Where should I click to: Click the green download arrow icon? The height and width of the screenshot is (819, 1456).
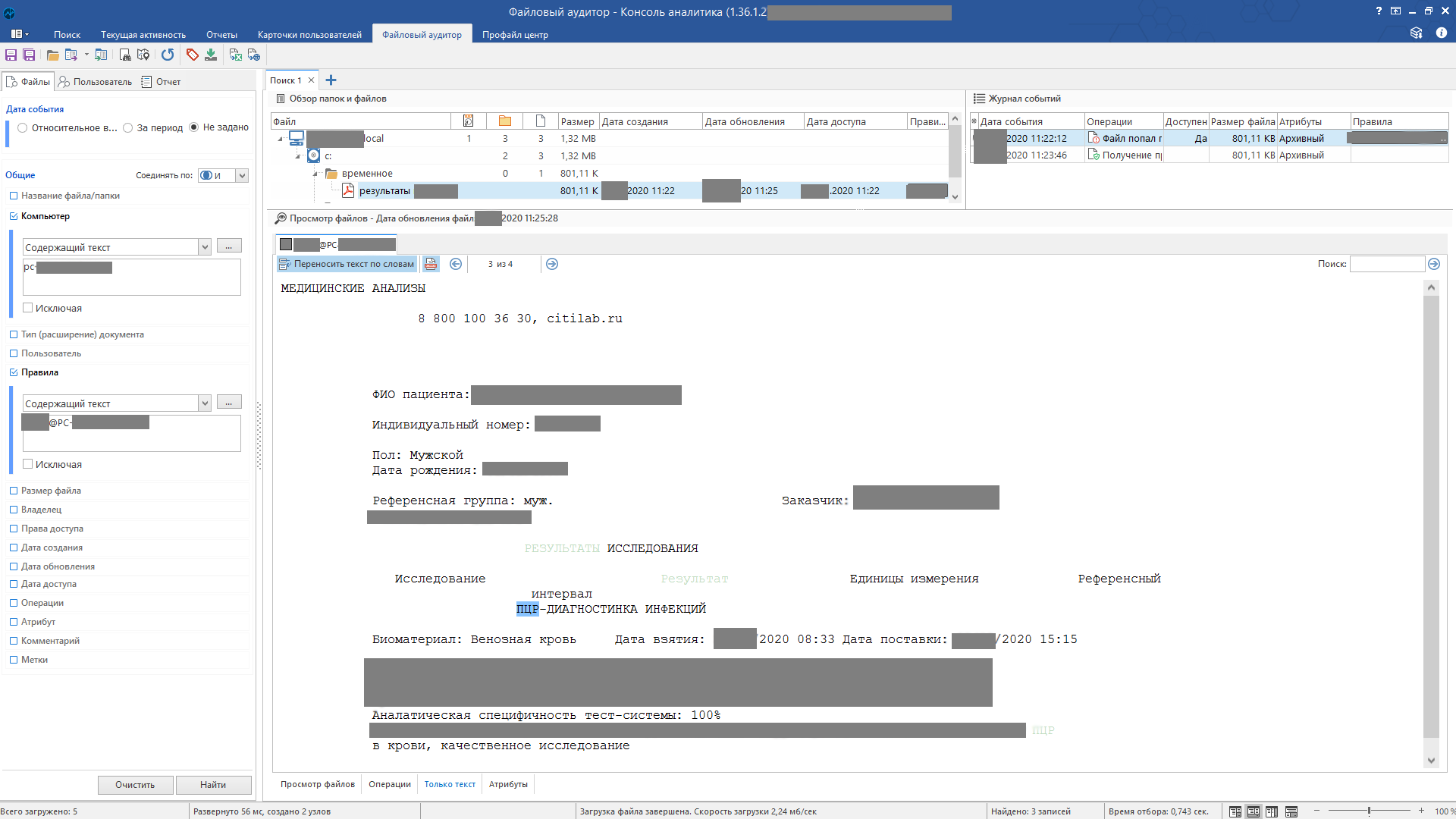click(x=211, y=55)
